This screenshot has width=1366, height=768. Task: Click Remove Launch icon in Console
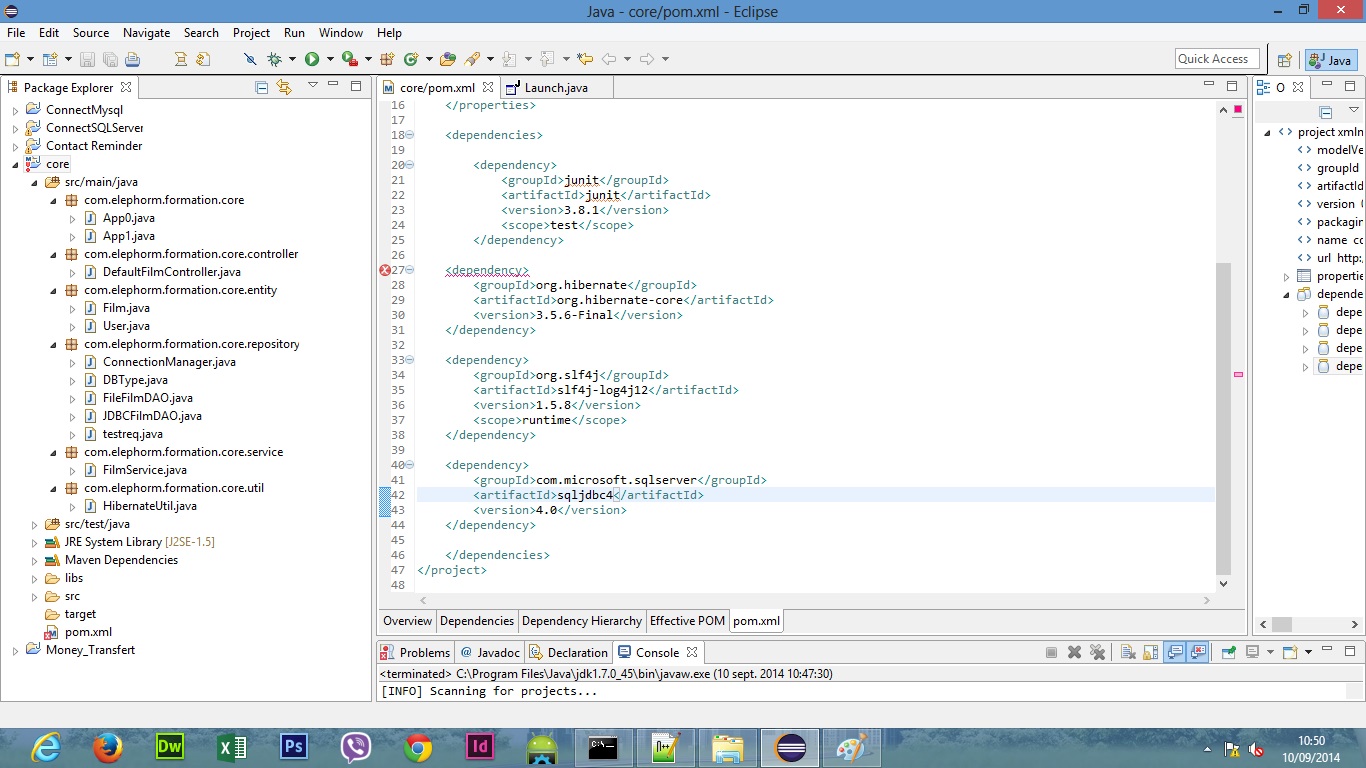click(x=1074, y=652)
